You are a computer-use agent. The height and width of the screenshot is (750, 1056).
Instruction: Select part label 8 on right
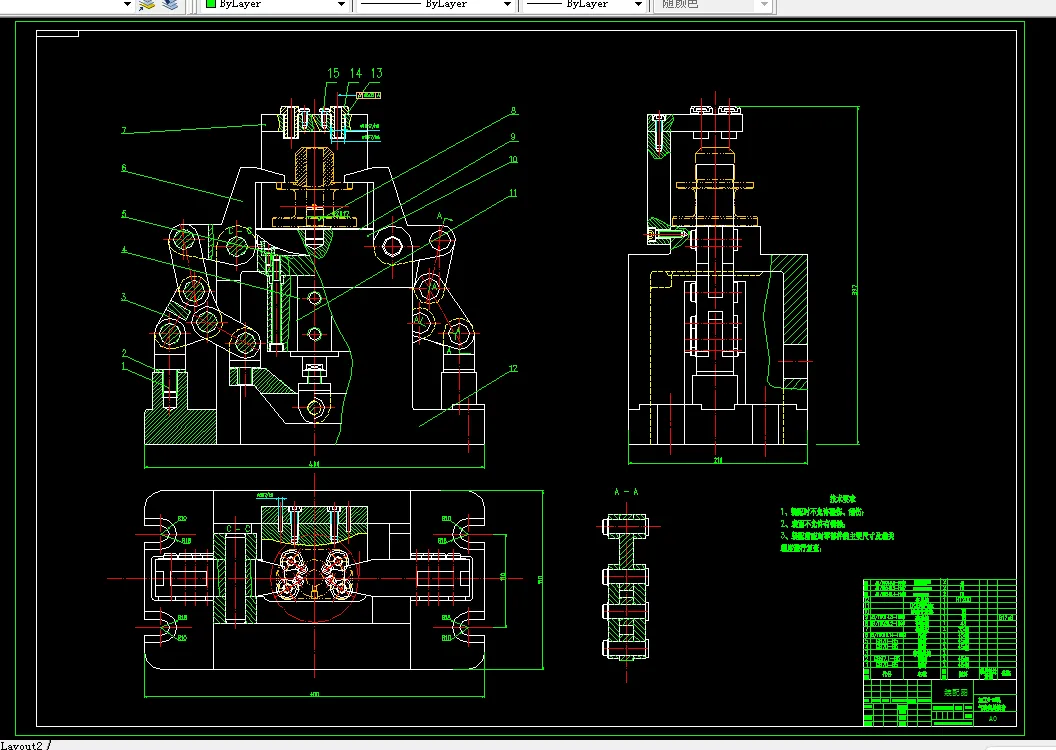514,110
